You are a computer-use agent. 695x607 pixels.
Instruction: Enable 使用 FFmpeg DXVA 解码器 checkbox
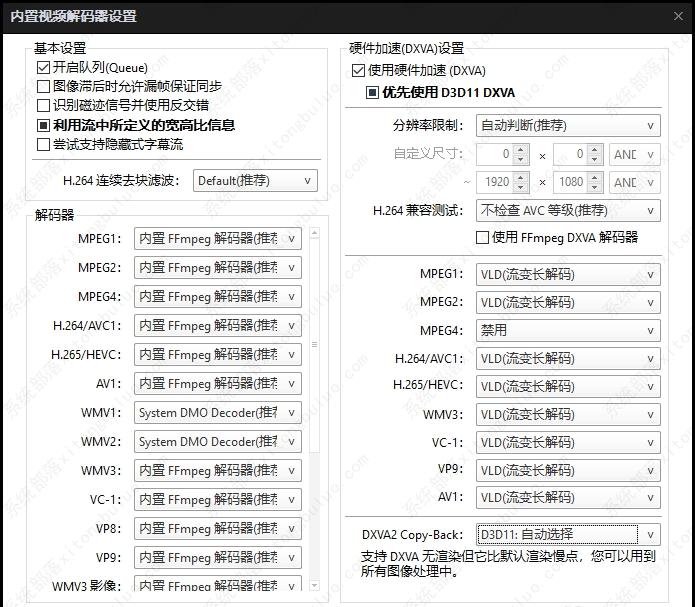483,238
